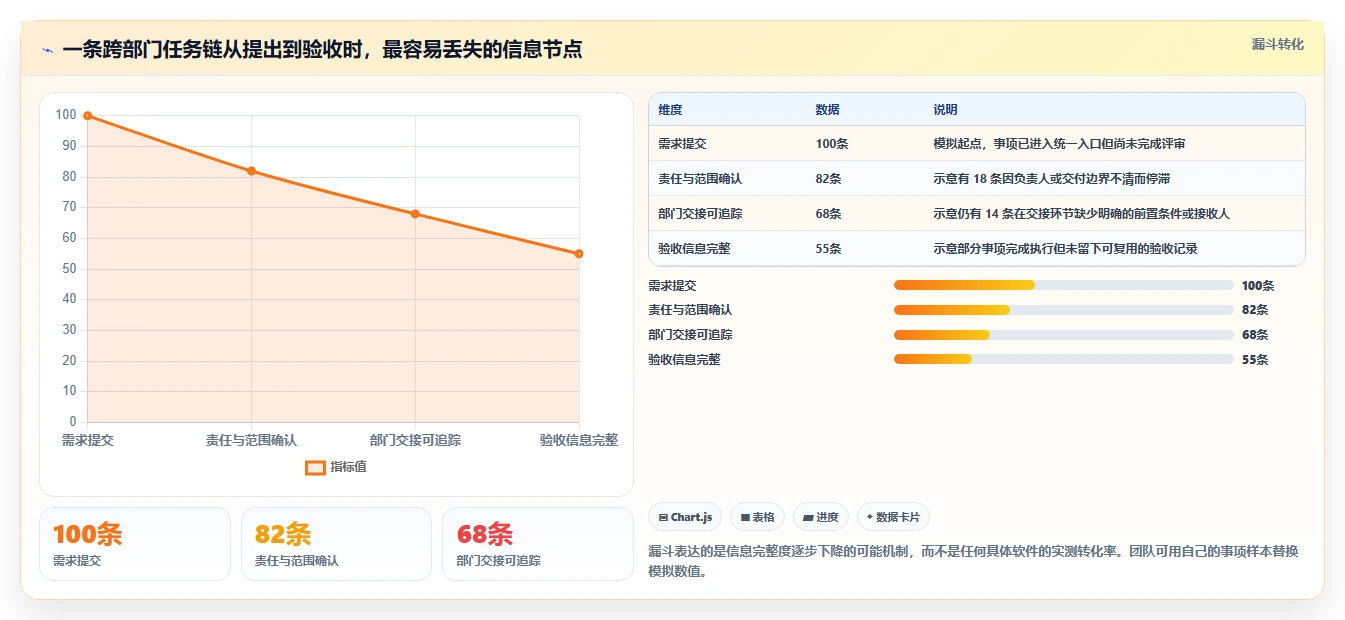Click the description mentioning 14 条

coord(1081,214)
